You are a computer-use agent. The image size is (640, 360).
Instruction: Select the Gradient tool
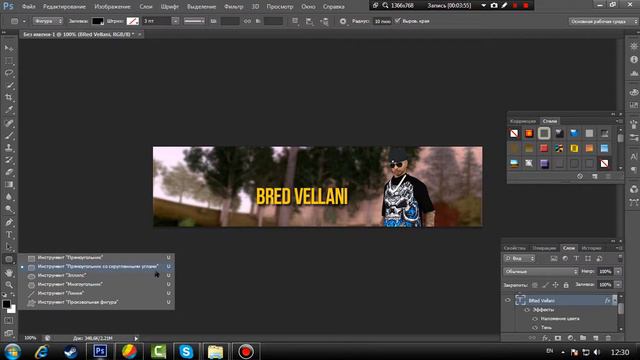(9, 184)
